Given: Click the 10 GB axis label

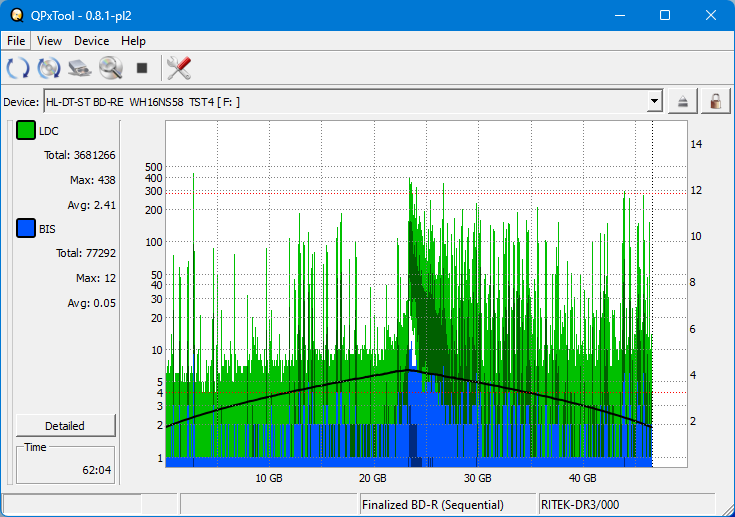Looking at the screenshot, I should coord(269,478).
